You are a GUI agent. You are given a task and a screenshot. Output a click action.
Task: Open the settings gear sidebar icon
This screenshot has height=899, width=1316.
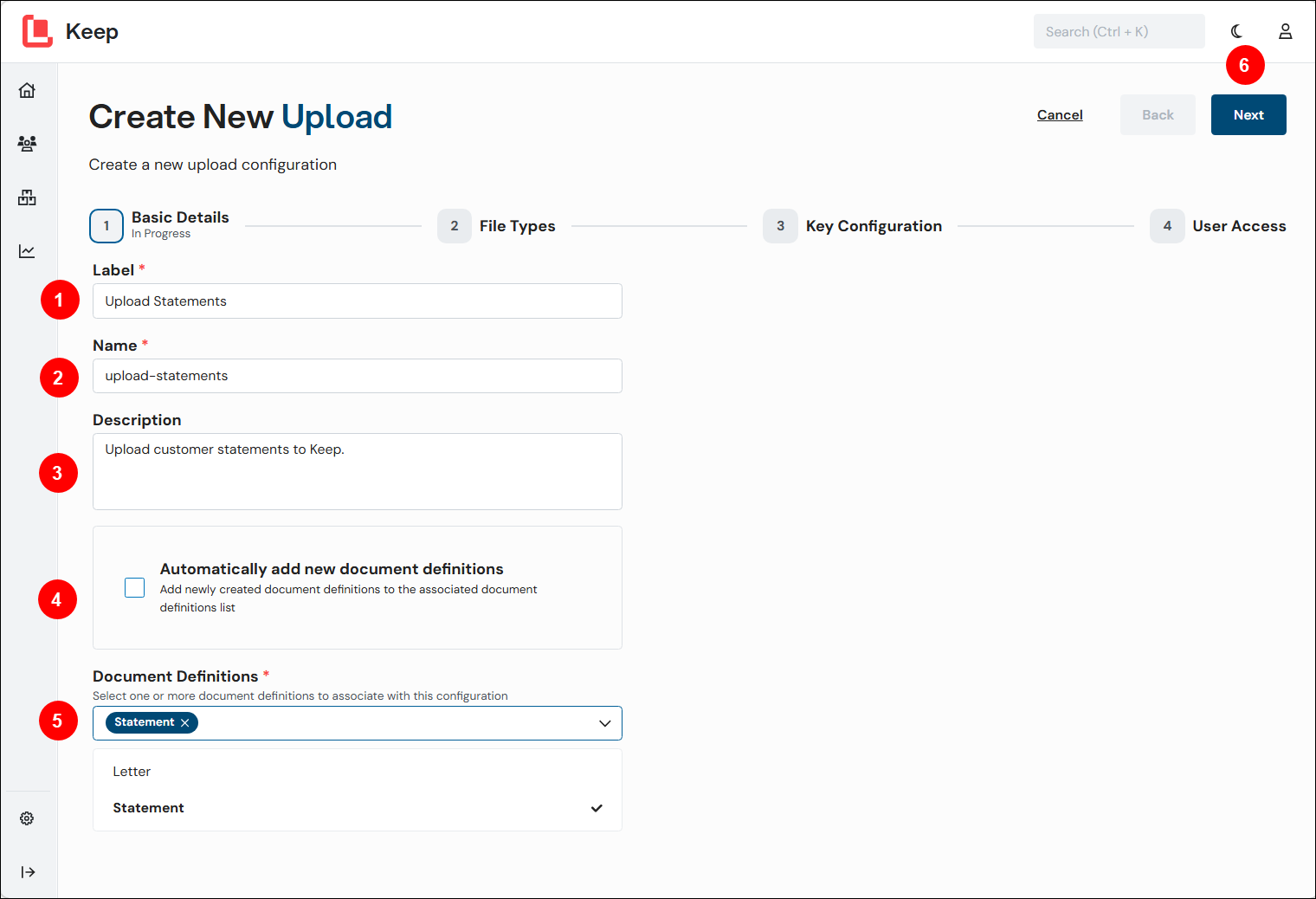pos(28,818)
